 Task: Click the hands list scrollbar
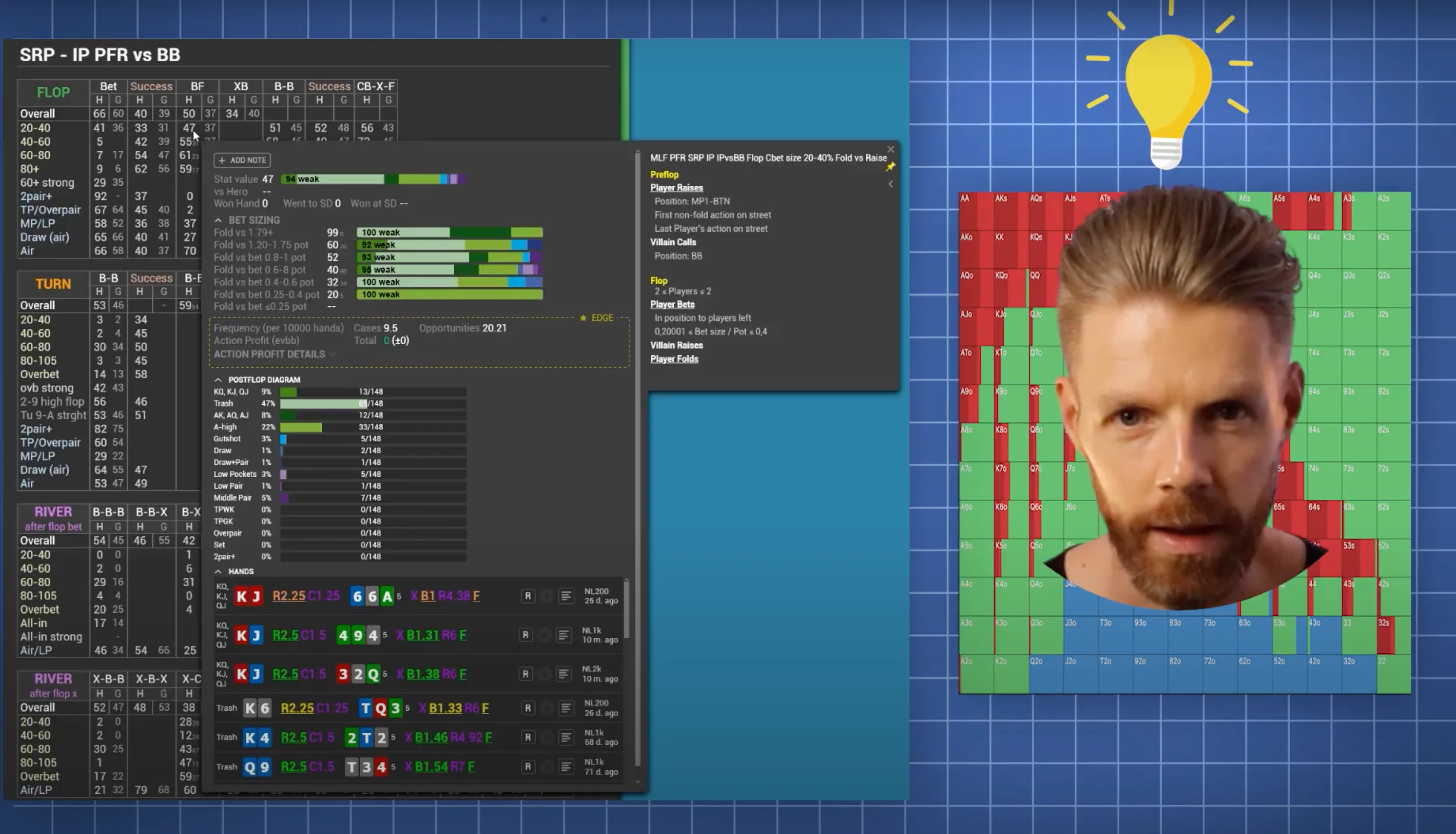(627, 610)
